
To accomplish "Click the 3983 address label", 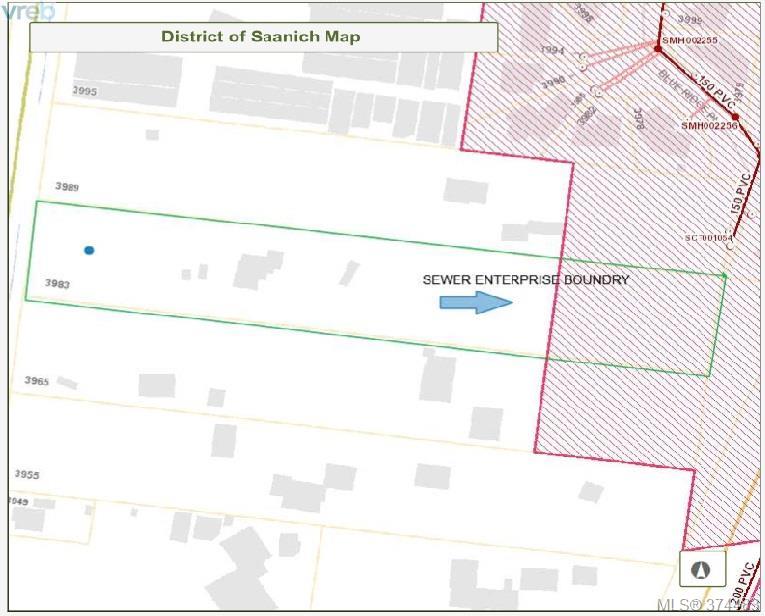I will pos(57,284).
